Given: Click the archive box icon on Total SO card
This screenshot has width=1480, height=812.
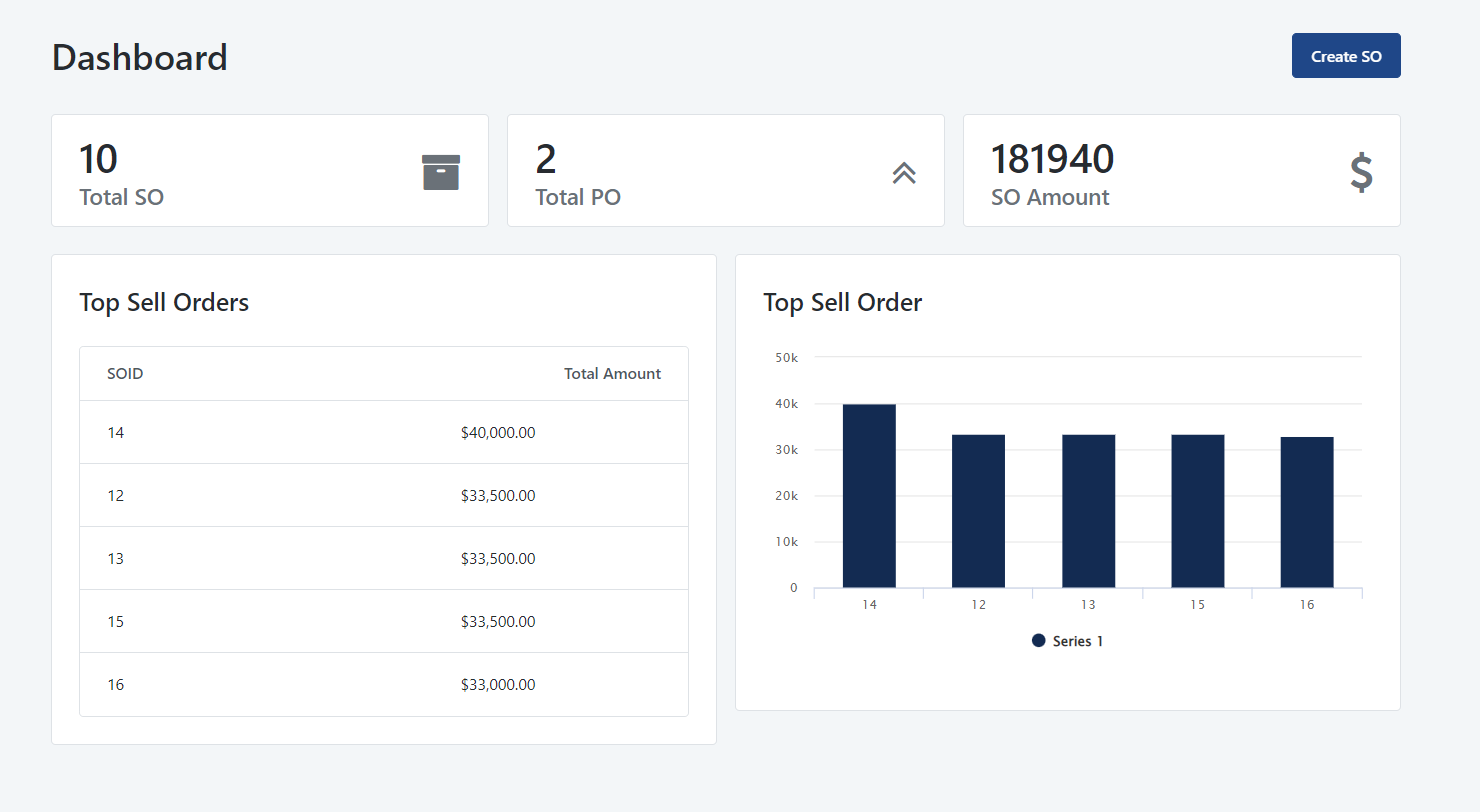Looking at the screenshot, I should 440,171.
